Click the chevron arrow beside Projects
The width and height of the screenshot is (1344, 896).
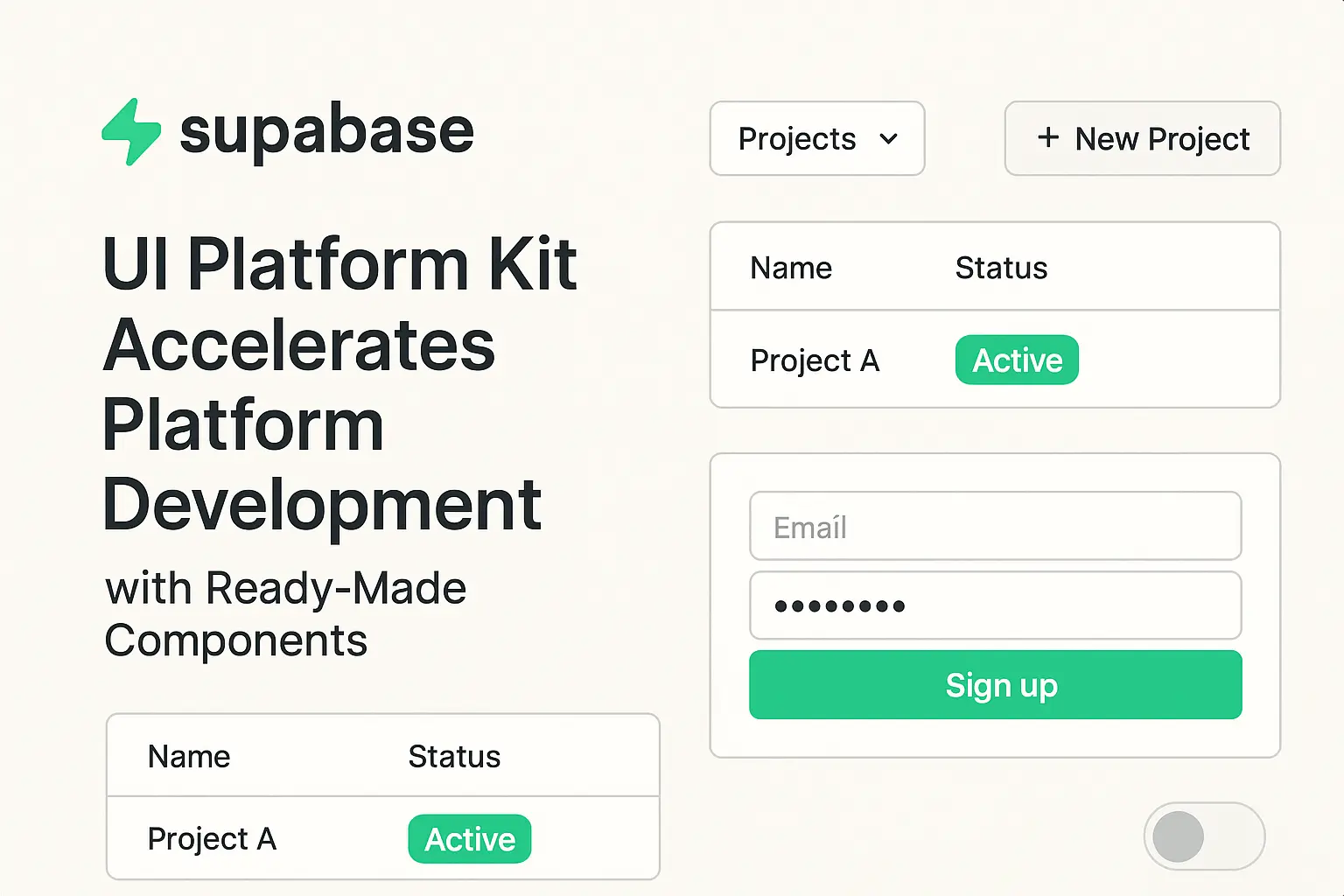[888, 138]
